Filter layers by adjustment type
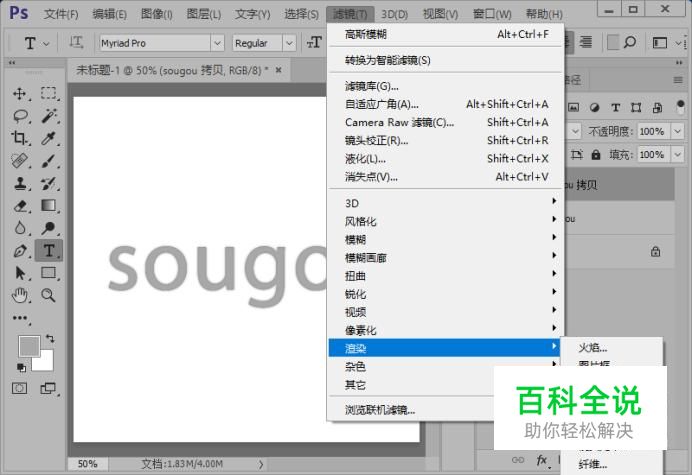692x475 pixels. [594, 107]
